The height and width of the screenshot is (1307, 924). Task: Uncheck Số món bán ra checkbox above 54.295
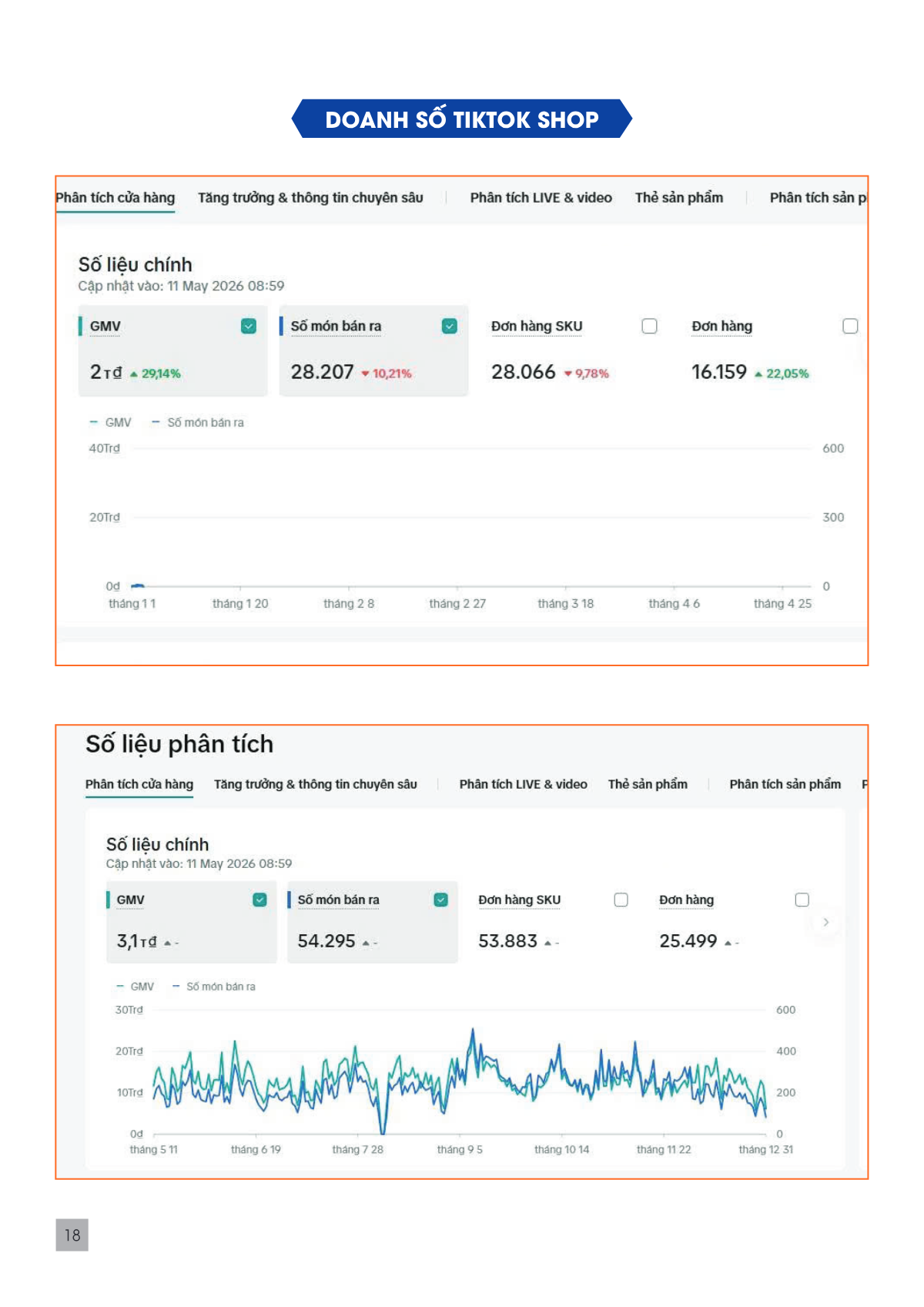(x=441, y=900)
